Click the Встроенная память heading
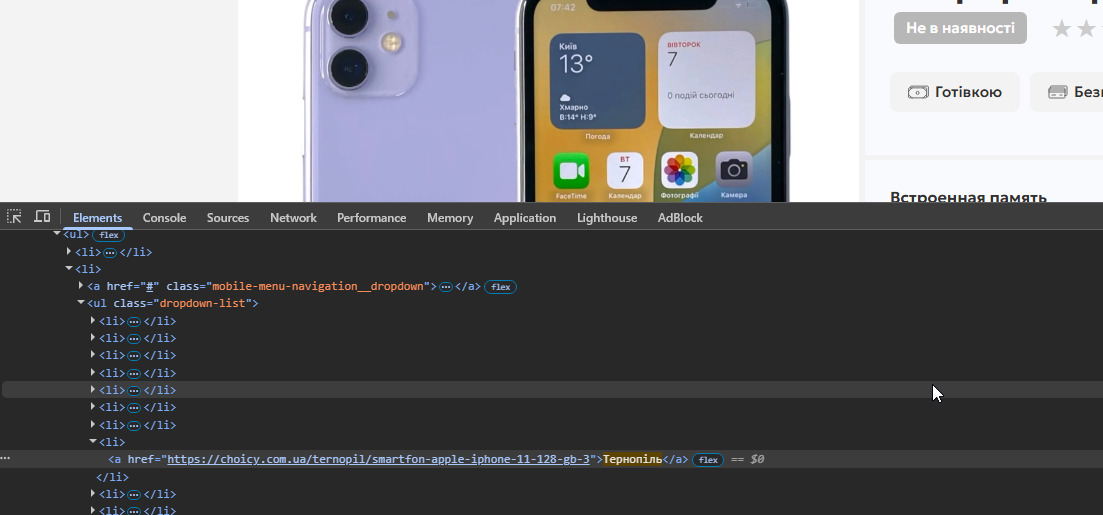Screen dimensions: 1103x515 969,198
